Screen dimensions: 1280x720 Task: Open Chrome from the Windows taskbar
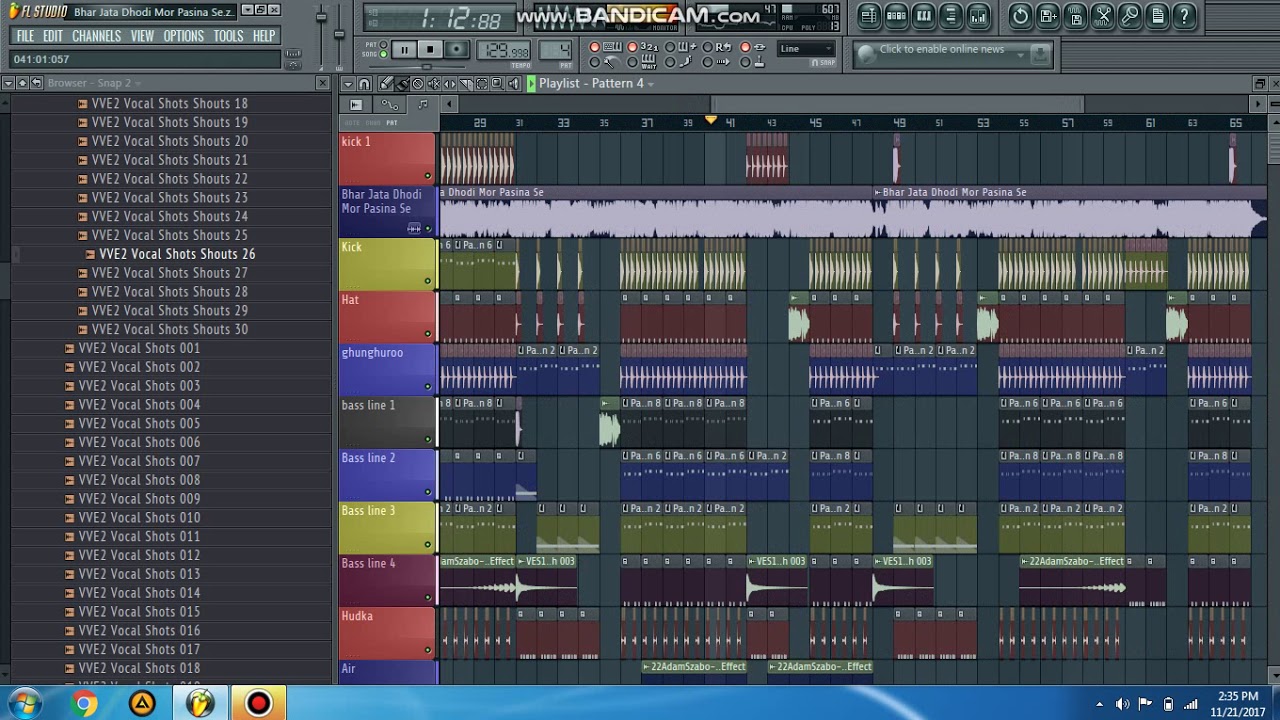(x=84, y=704)
